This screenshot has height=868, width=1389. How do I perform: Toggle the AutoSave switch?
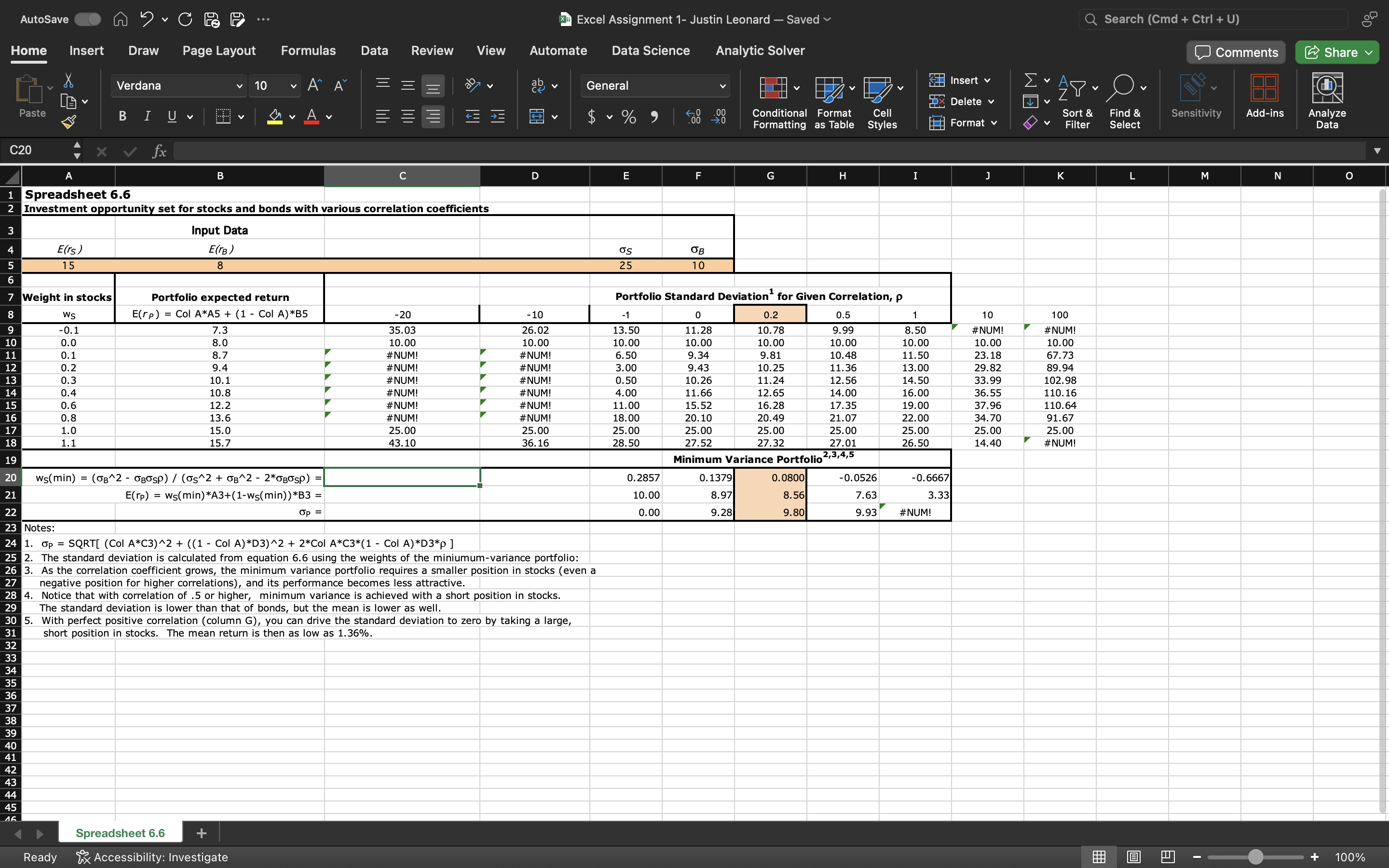pyautogui.click(x=88, y=19)
